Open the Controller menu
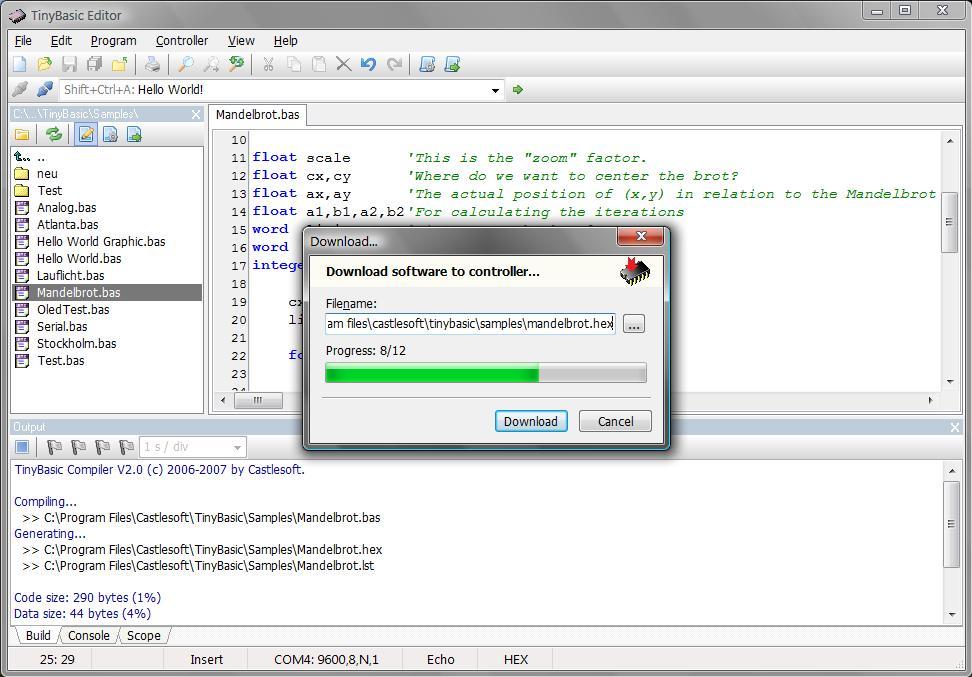Screen dimensions: 972x677 pos(182,41)
